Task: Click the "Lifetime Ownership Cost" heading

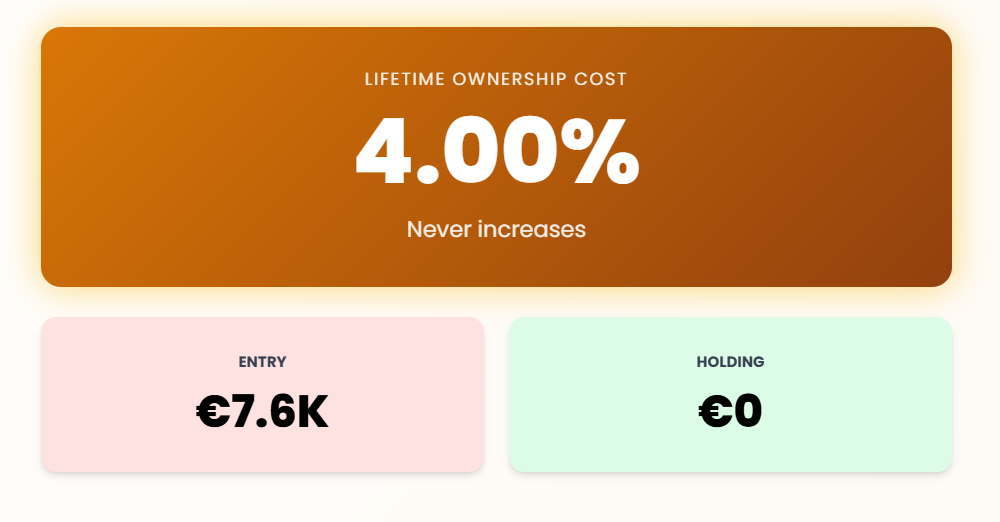Action: (x=496, y=79)
